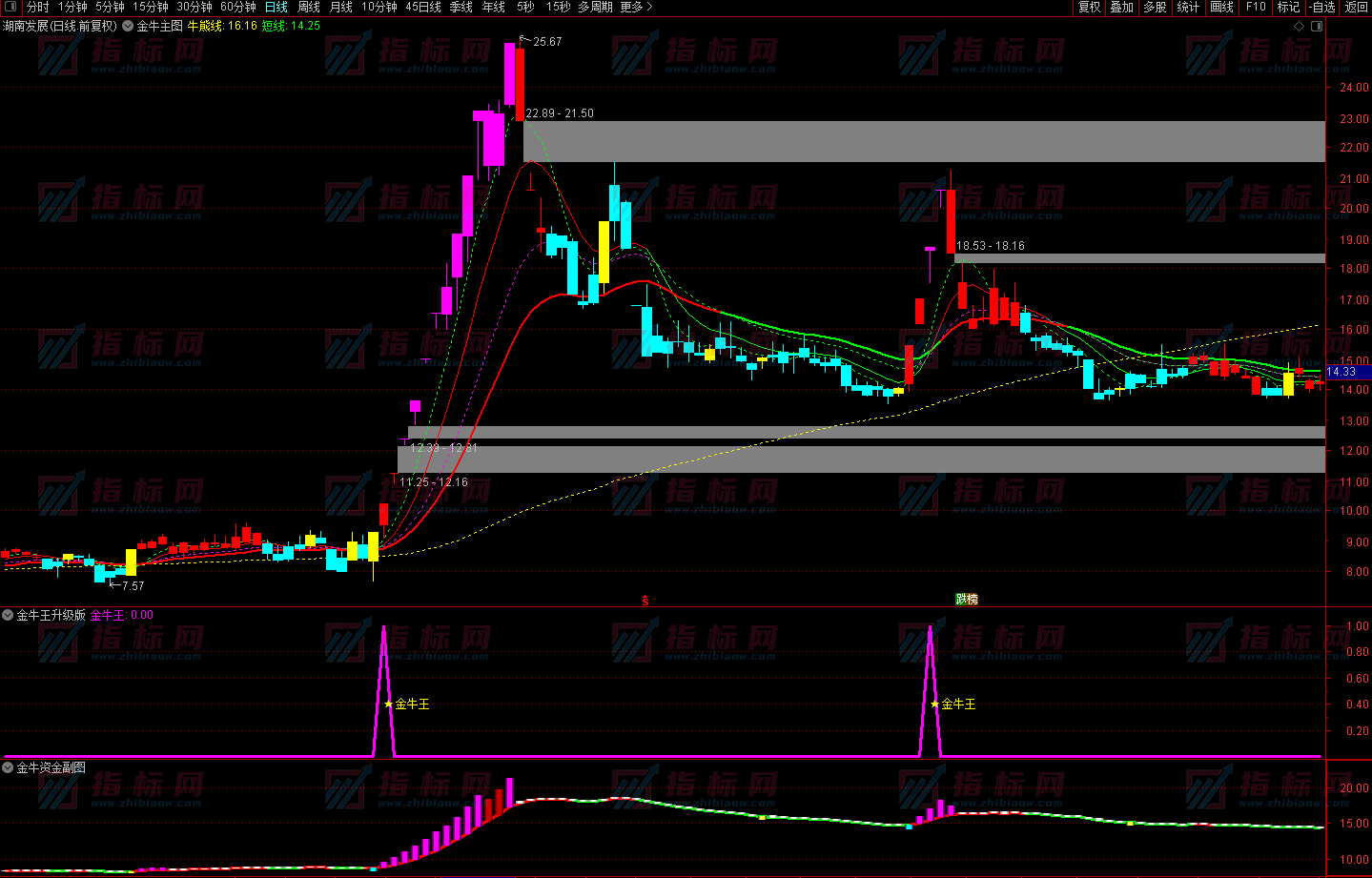Select the 45日线 period tab
This screenshot has height=878, width=1372.
(x=423, y=7)
